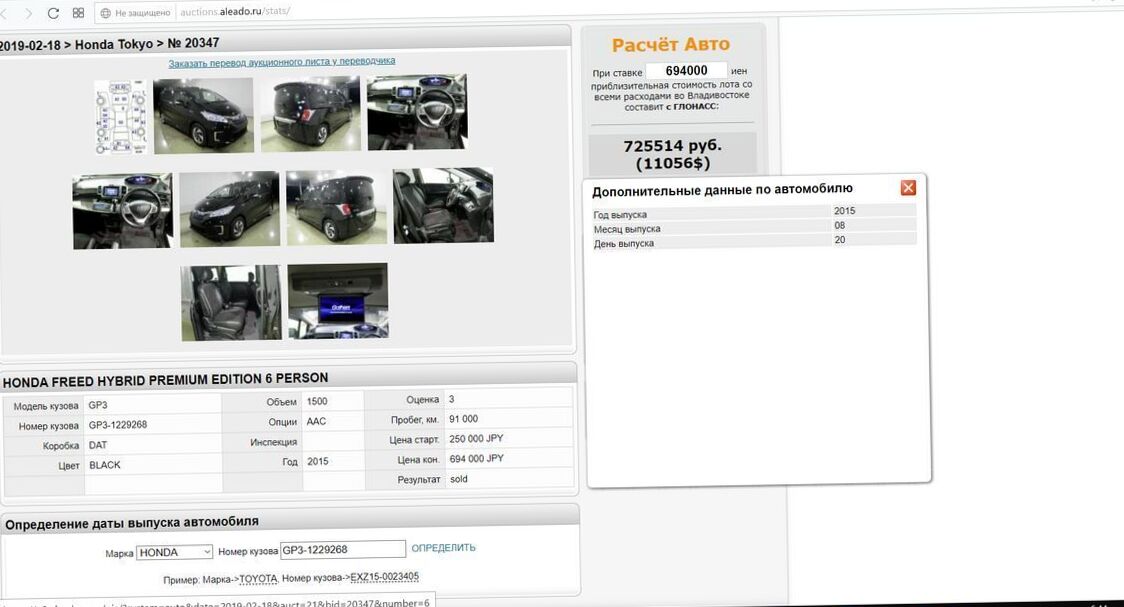The width and height of the screenshot is (1124, 607).
Task: Open the top-row dashboard steering wheel photo
Action: (x=417, y=112)
